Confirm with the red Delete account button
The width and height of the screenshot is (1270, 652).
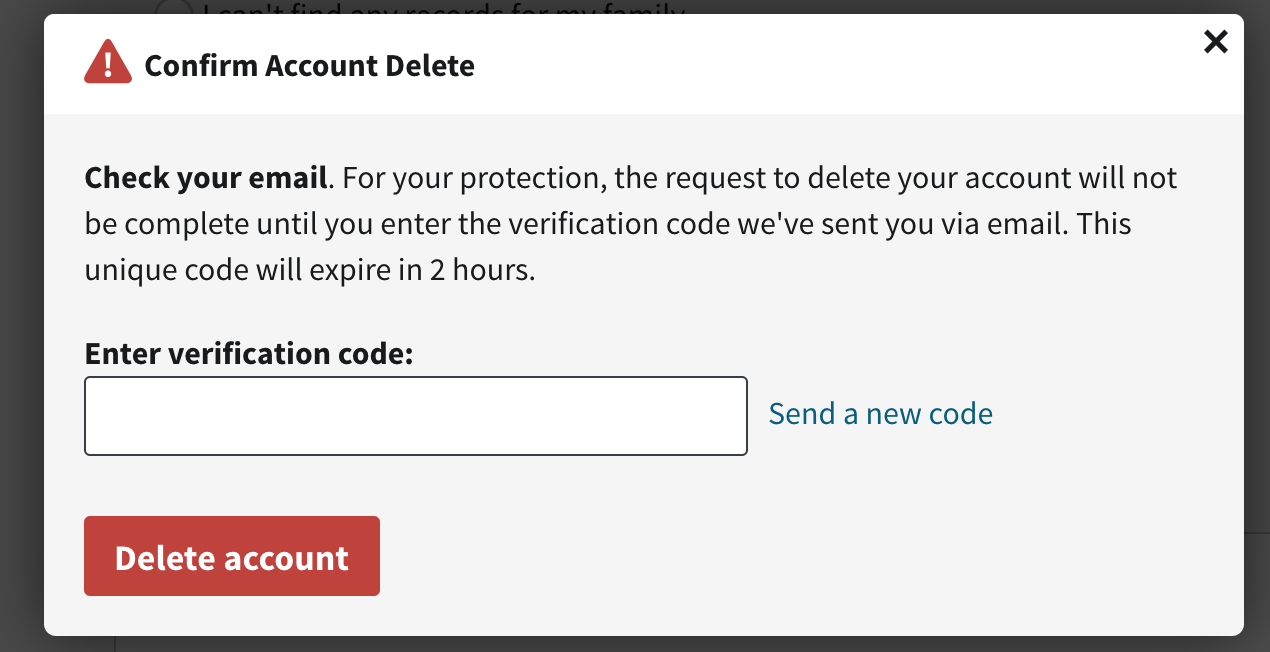pos(232,556)
